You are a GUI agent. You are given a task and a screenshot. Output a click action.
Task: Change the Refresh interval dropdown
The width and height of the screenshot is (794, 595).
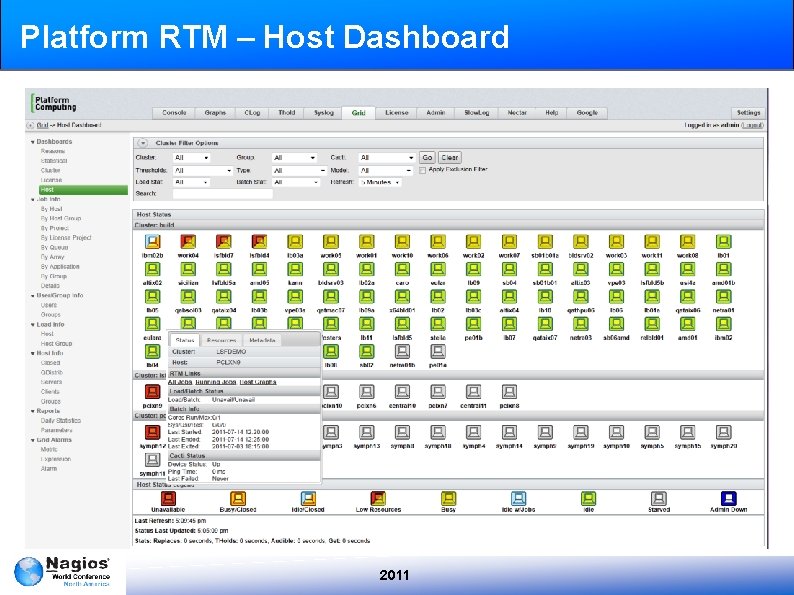[380, 182]
